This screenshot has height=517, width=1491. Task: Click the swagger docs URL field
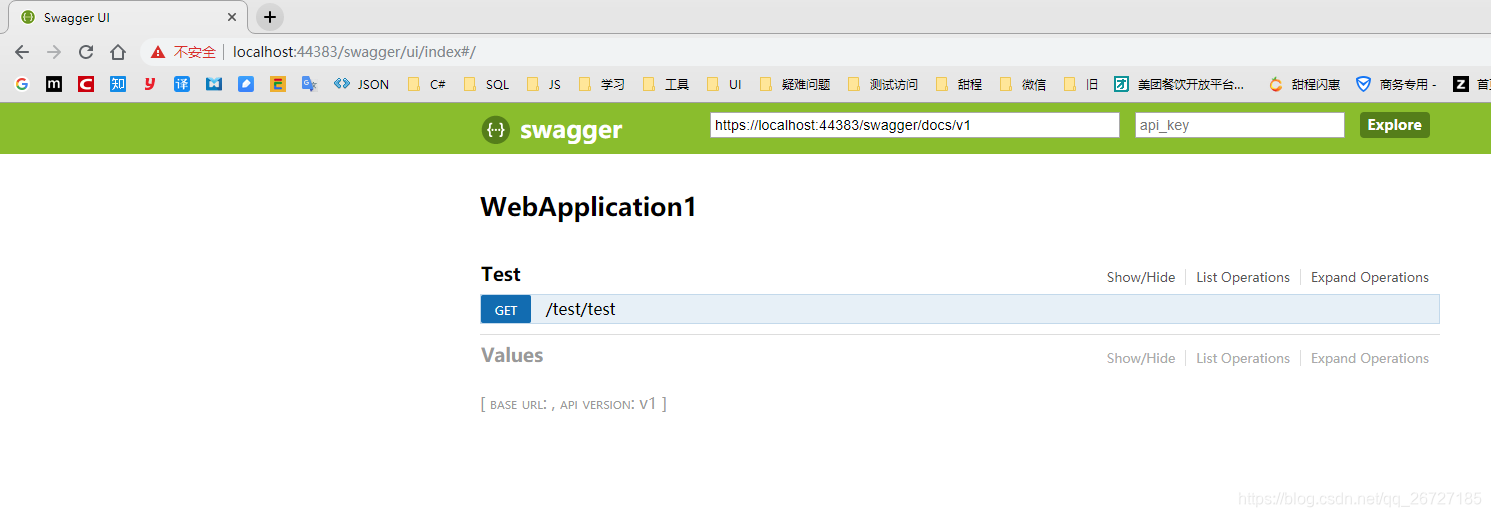[x=915, y=125]
